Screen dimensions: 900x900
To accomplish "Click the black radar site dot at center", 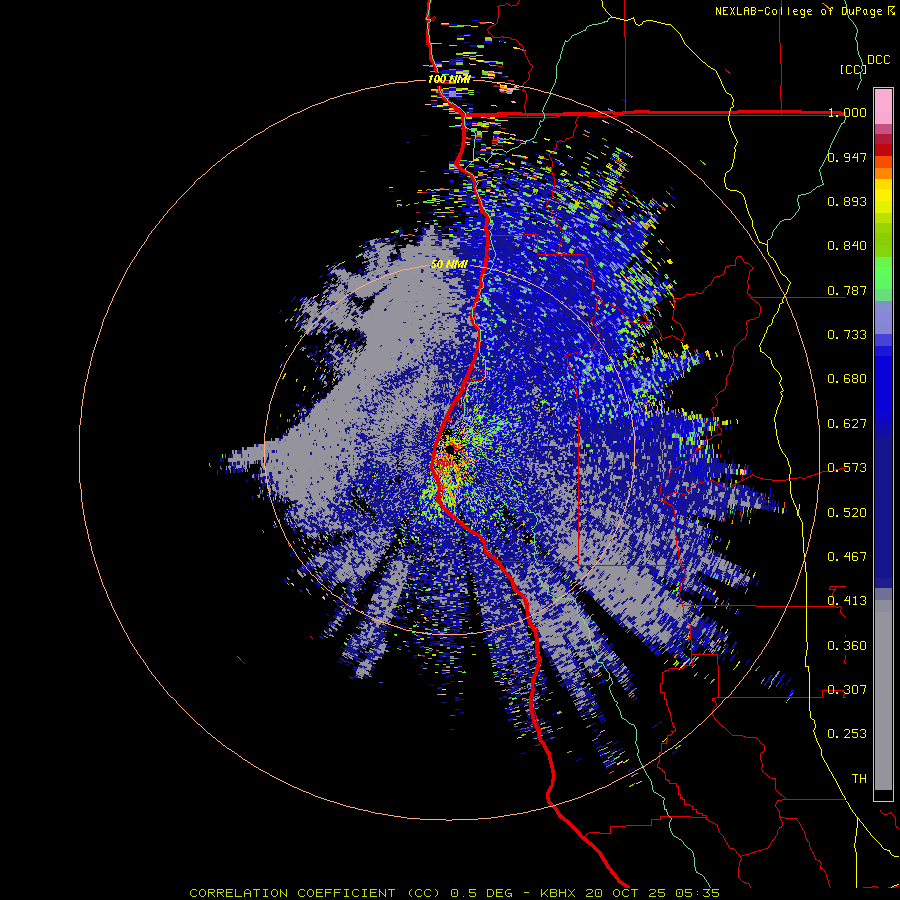I will point(449,449).
